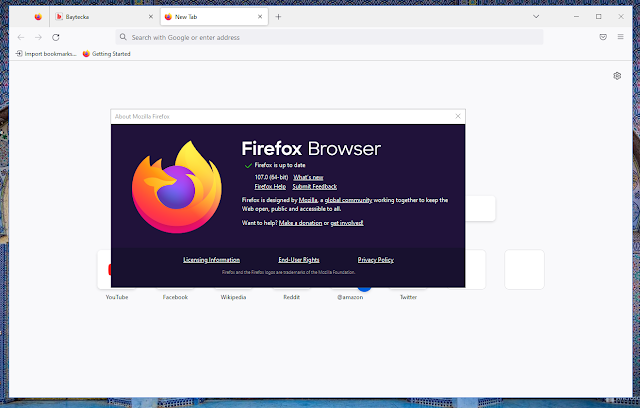
Task: Open new tab personalize gear icon
Action: point(617,76)
